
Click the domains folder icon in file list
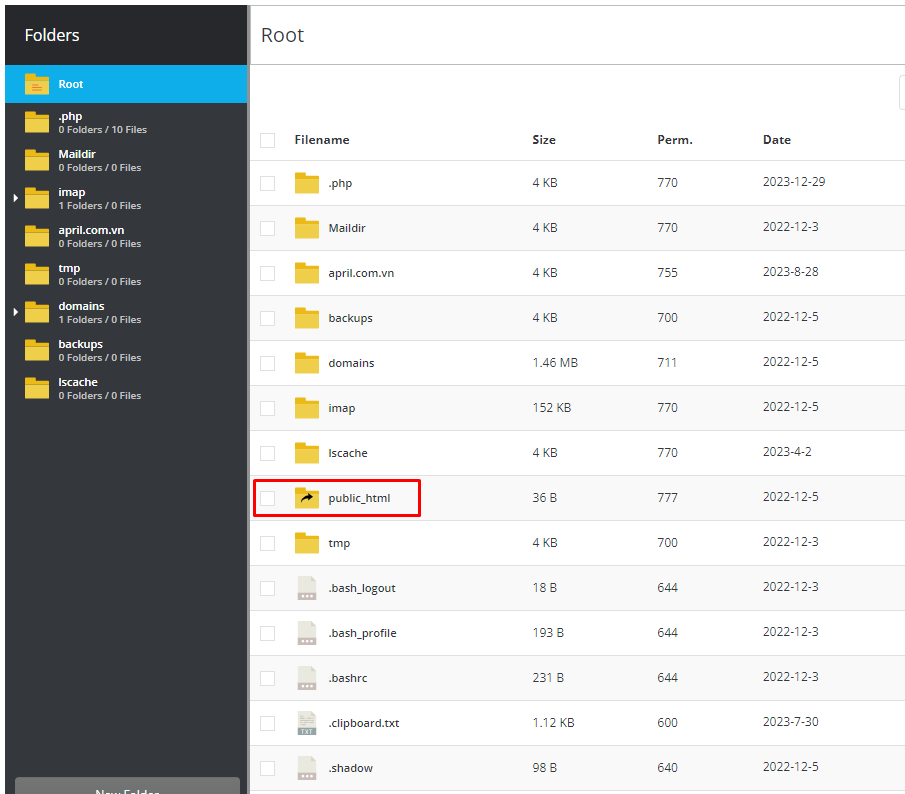pos(307,363)
